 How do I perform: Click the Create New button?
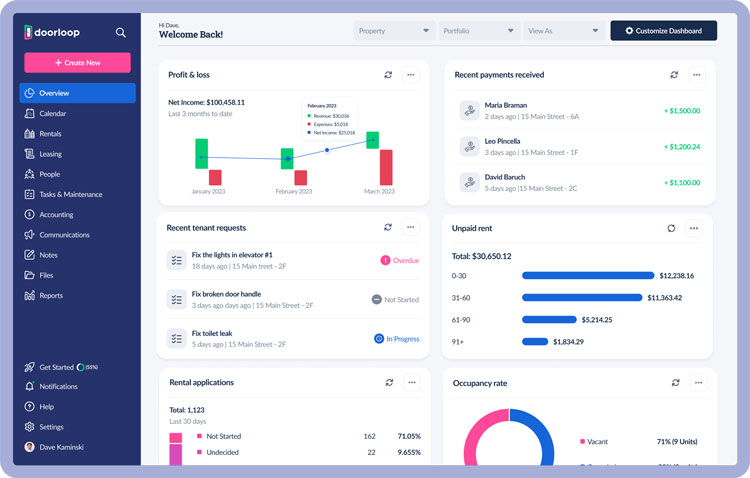(77, 62)
